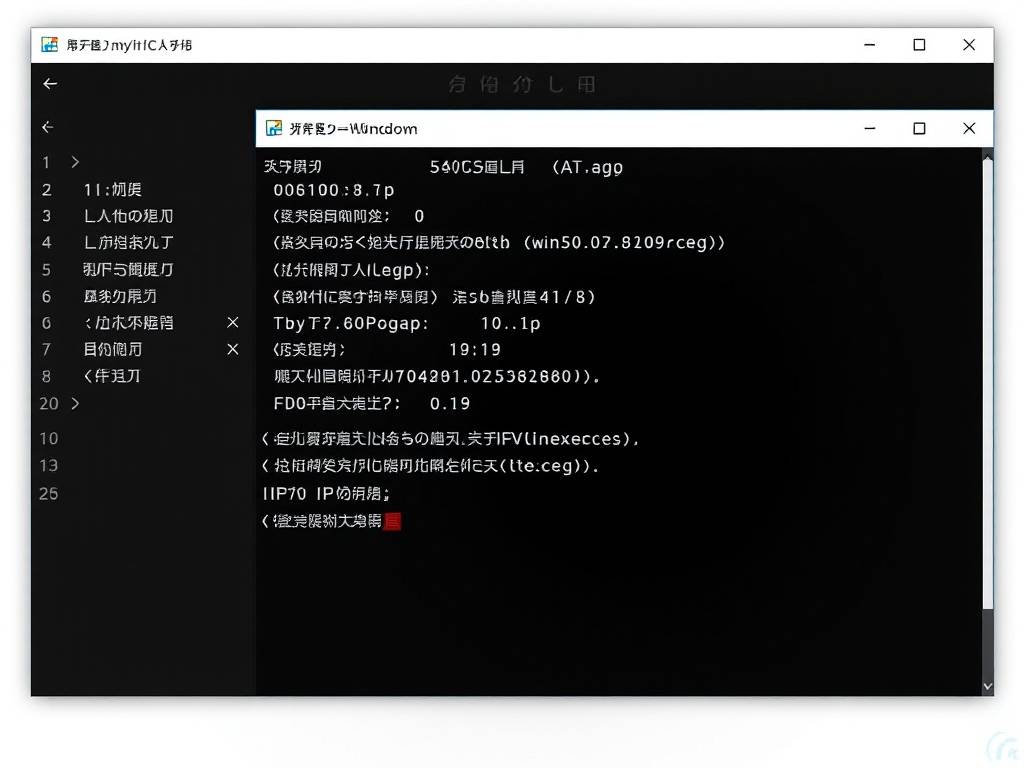
Task: Click the text "006100:8.7p"
Action: coord(334,190)
